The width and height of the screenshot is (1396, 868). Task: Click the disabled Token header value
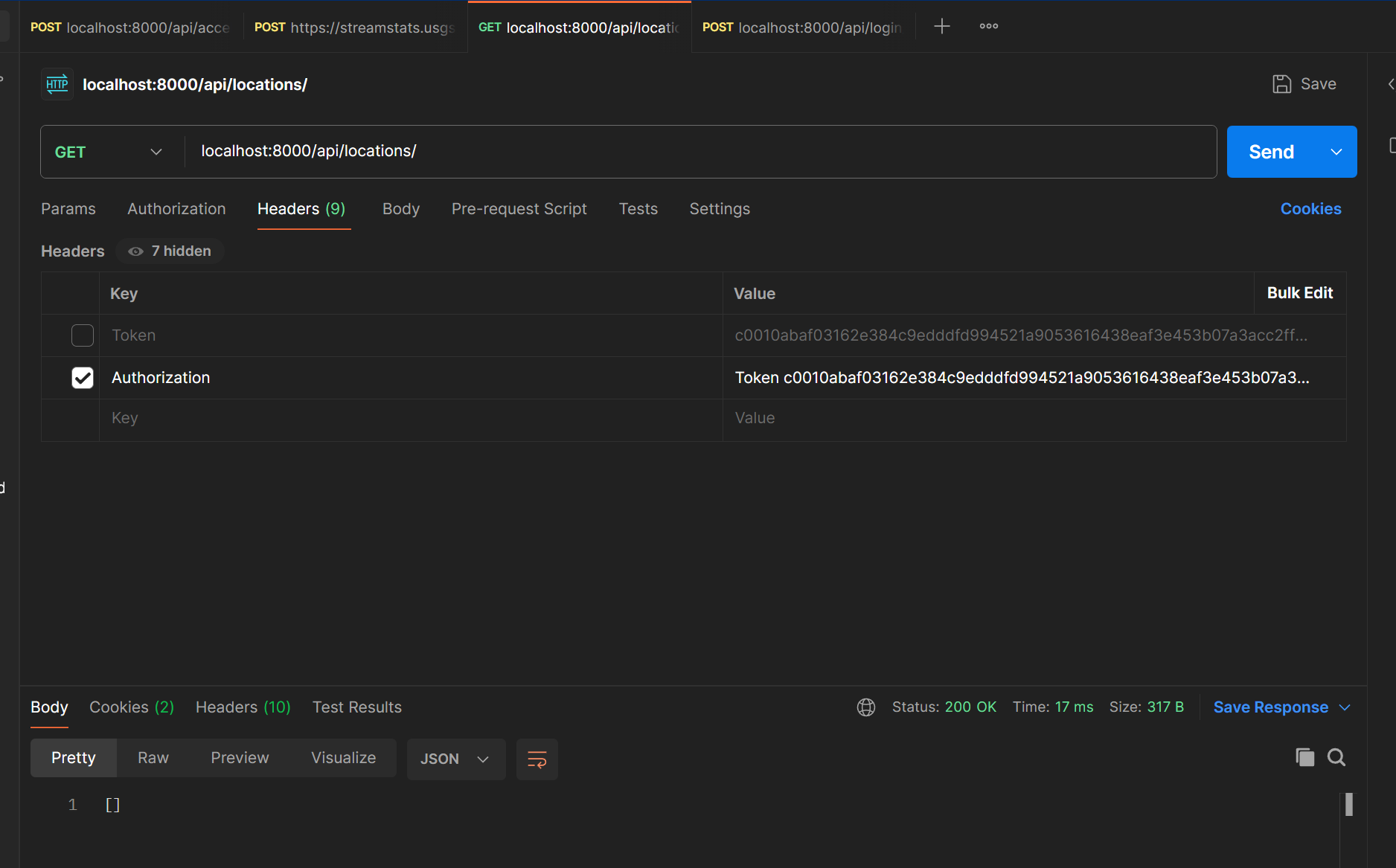(x=1034, y=335)
